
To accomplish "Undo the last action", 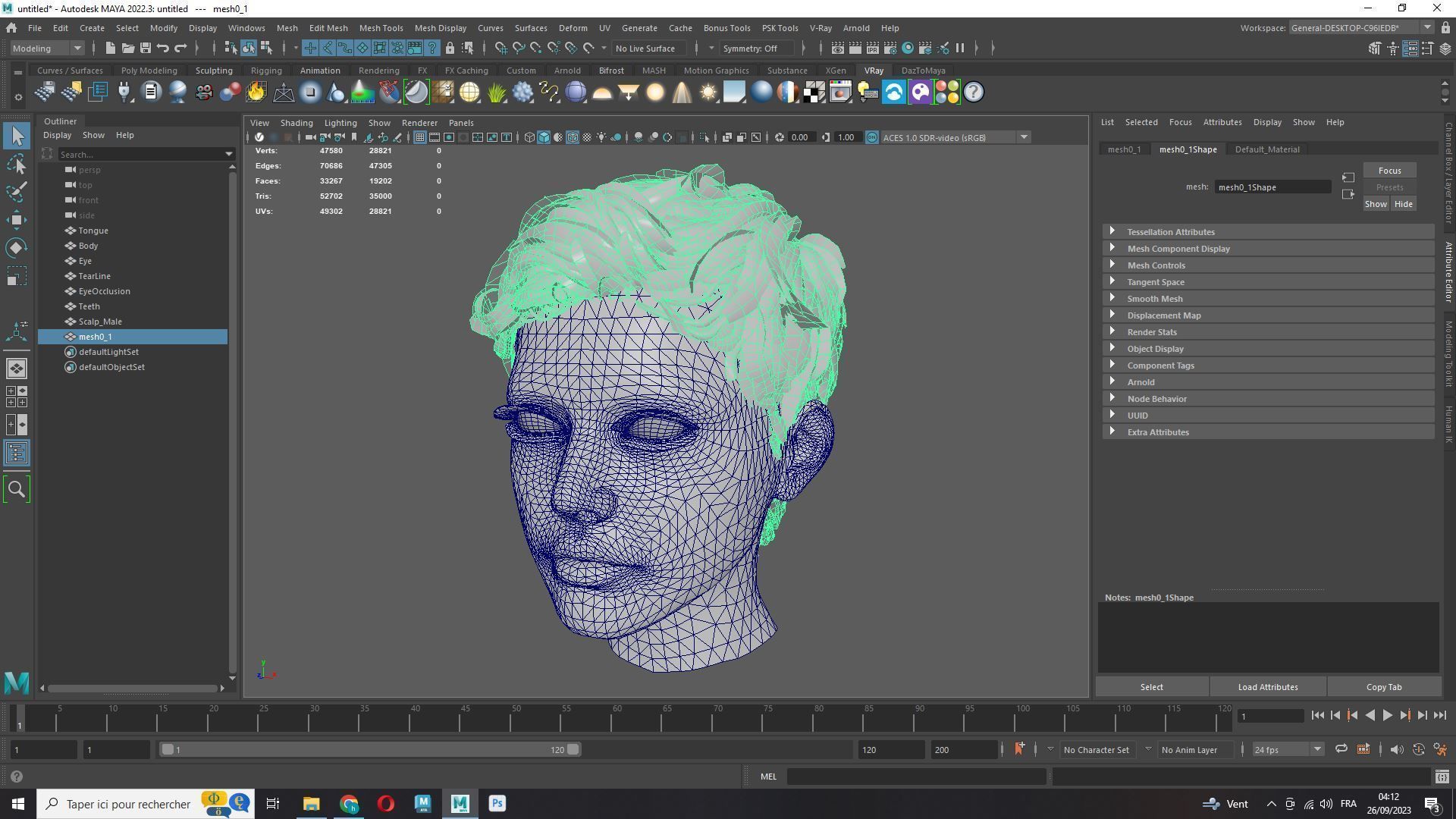I will 162,48.
